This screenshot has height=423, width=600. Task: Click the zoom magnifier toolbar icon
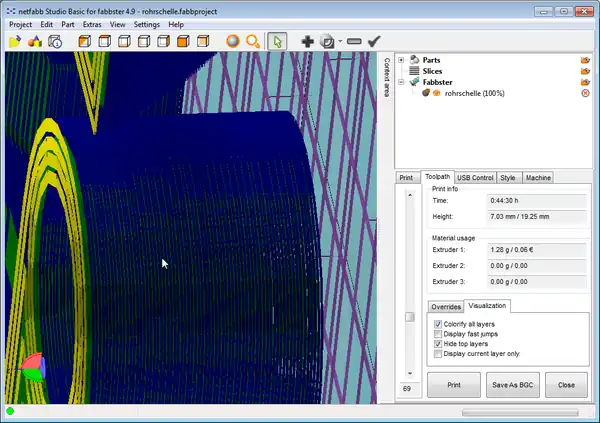253,42
